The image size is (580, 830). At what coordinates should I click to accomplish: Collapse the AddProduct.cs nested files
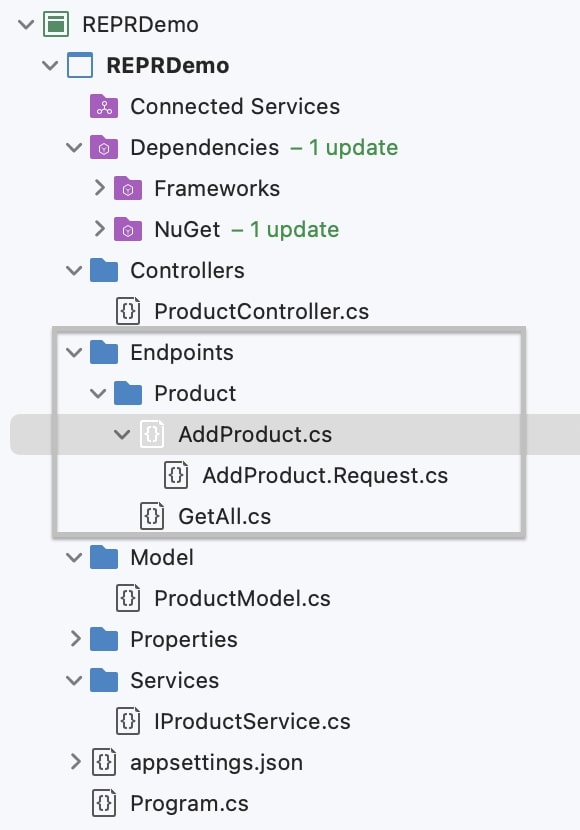click(x=122, y=435)
